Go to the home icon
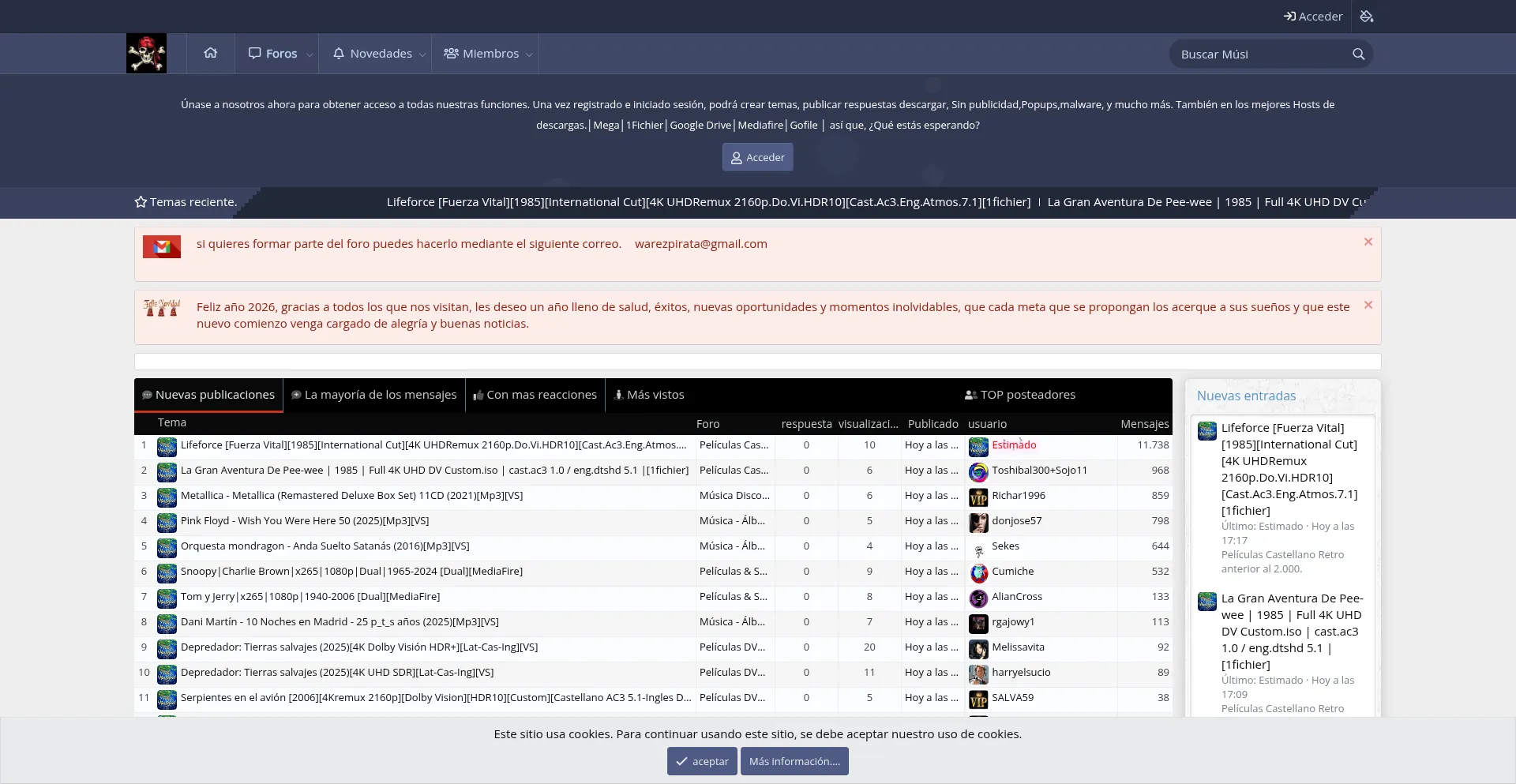Image resolution: width=1516 pixels, height=784 pixels. tap(210, 54)
